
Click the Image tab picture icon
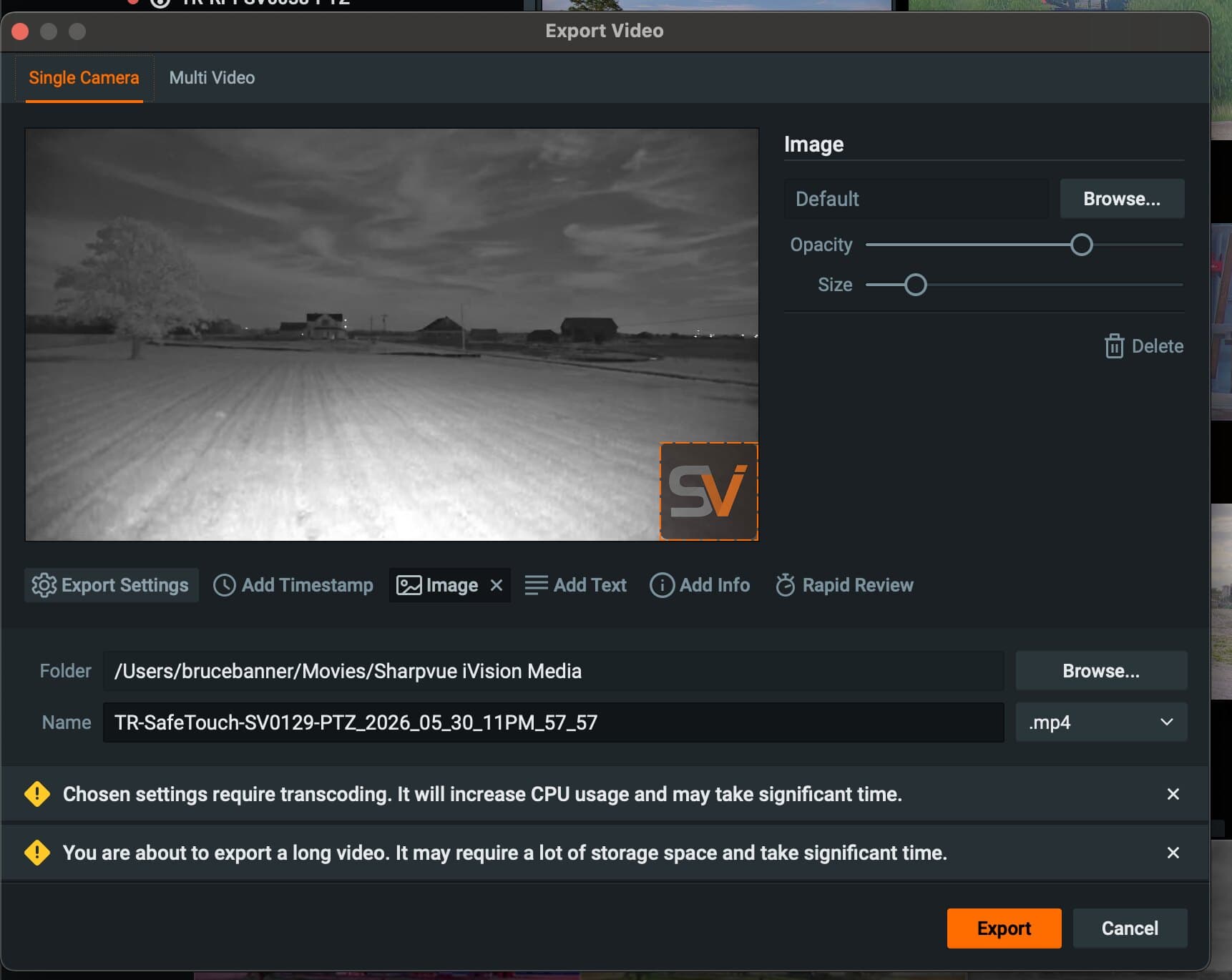tap(409, 585)
